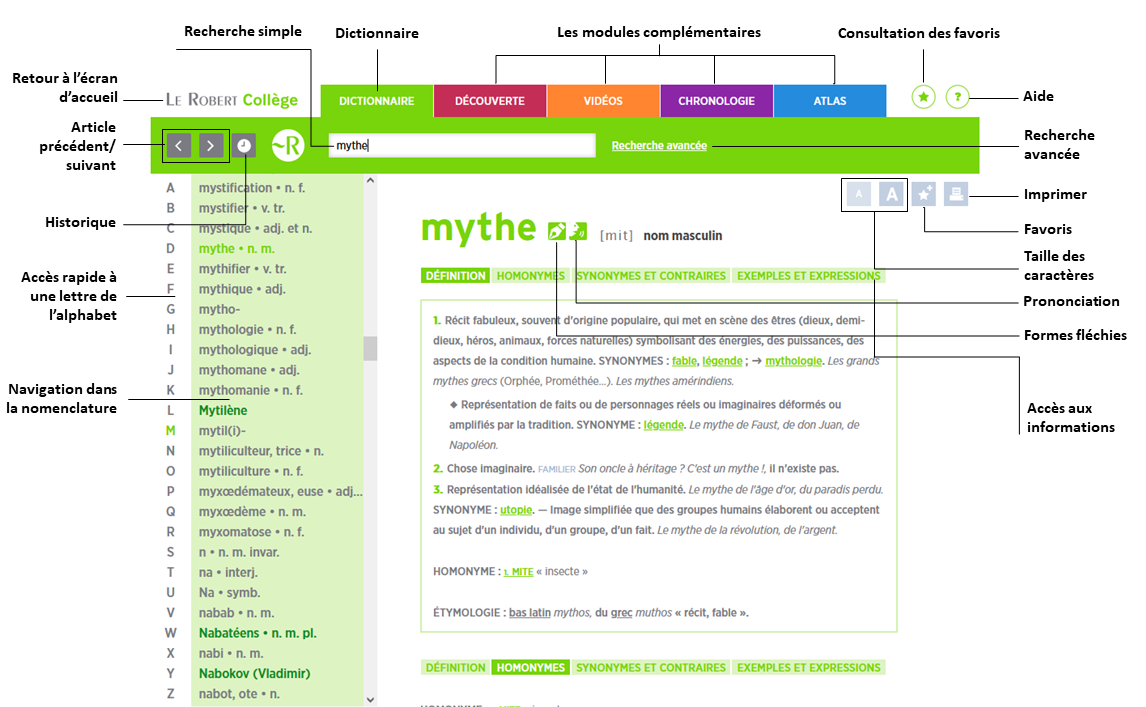1146x707 pixels.
Task: Follow the légende synonym link
Action: pyautogui.click(x=721, y=360)
